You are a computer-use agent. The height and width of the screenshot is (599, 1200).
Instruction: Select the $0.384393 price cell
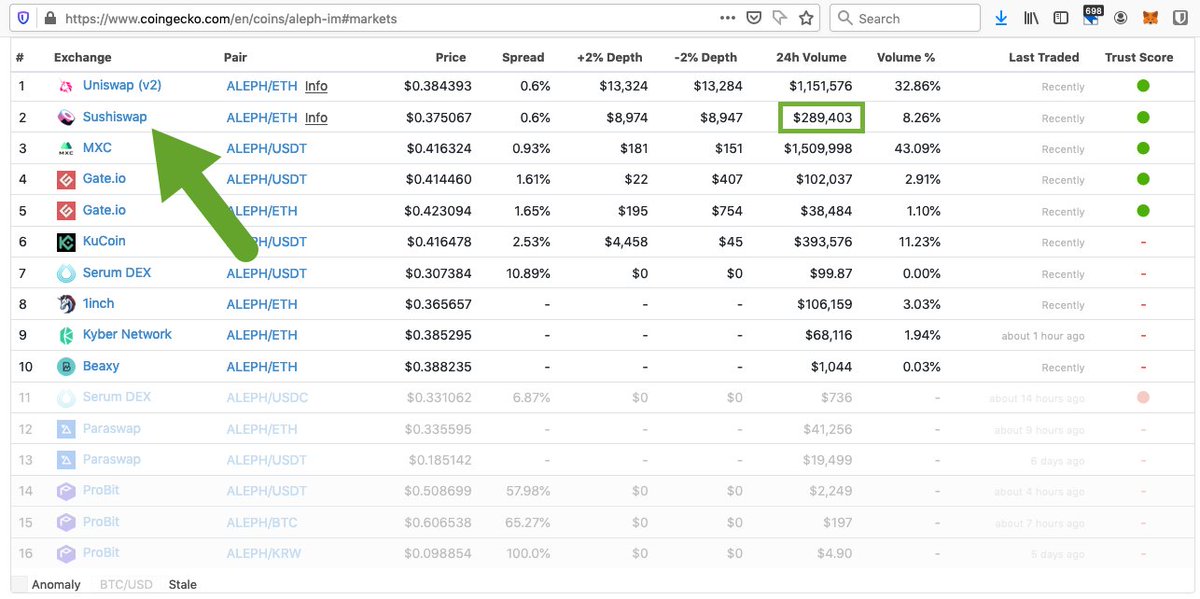tap(438, 86)
